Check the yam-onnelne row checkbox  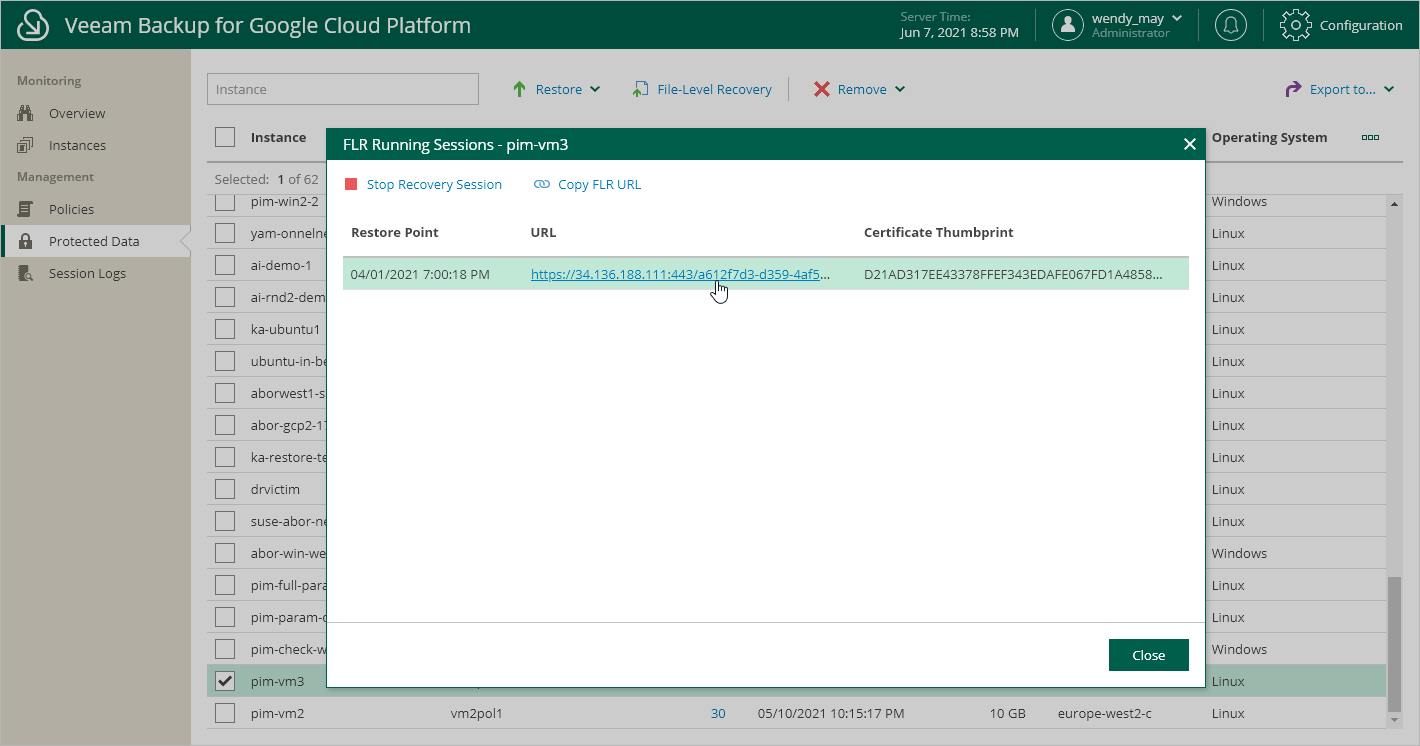tap(225, 233)
